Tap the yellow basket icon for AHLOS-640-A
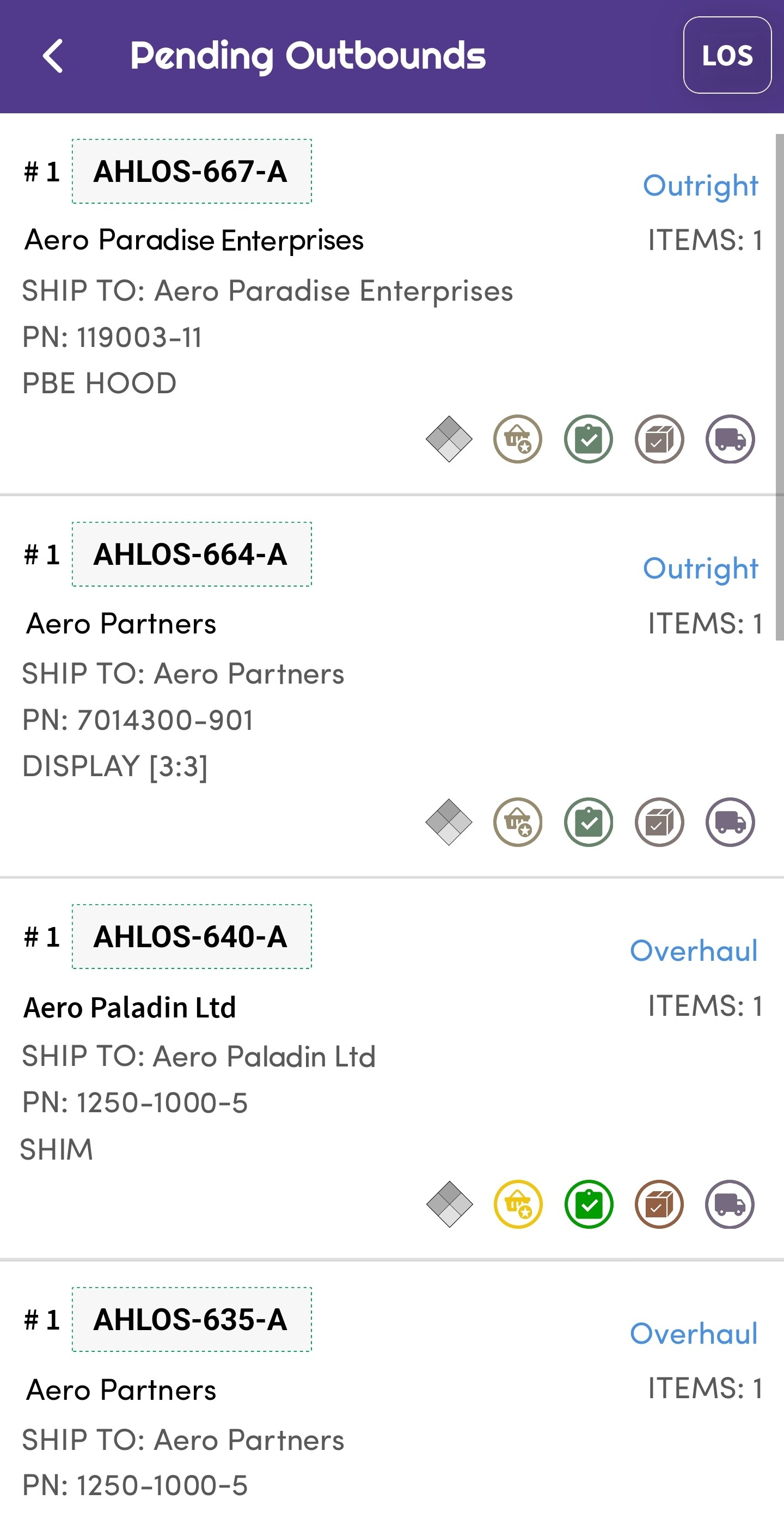The image size is (784, 1524). [517, 1204]
